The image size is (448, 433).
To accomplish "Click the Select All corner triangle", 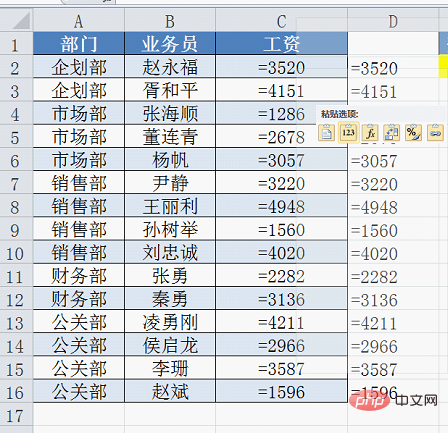I will [x=16, y=20].
